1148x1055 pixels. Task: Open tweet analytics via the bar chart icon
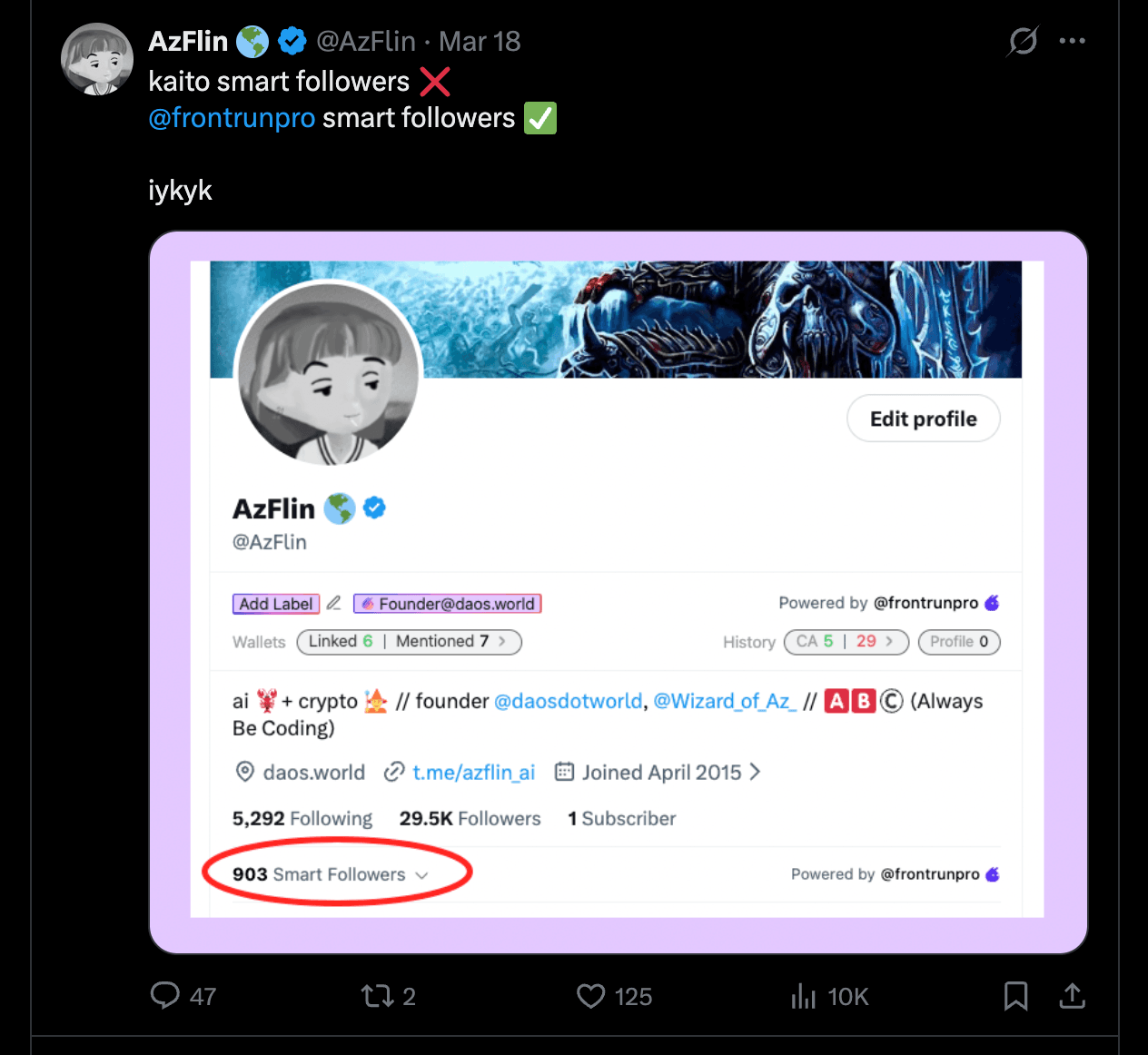(x=804, y=996)
